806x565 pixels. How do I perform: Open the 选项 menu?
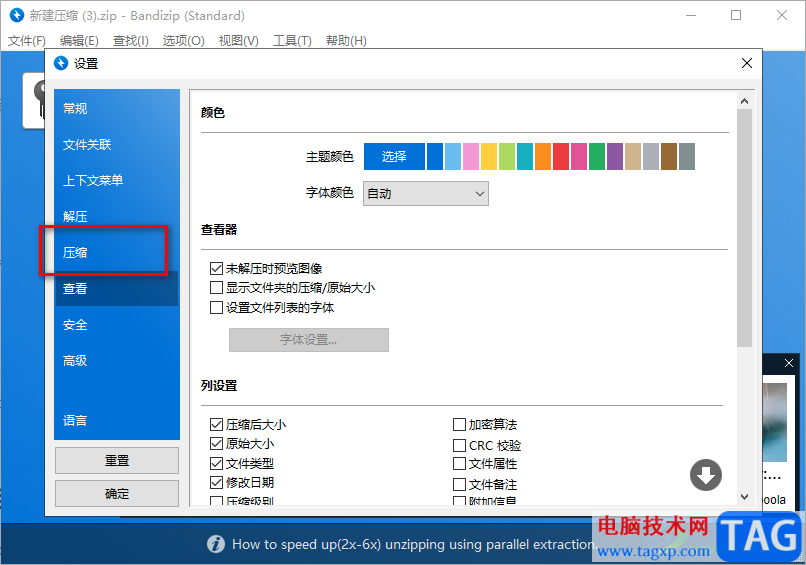tap(184, 41)
